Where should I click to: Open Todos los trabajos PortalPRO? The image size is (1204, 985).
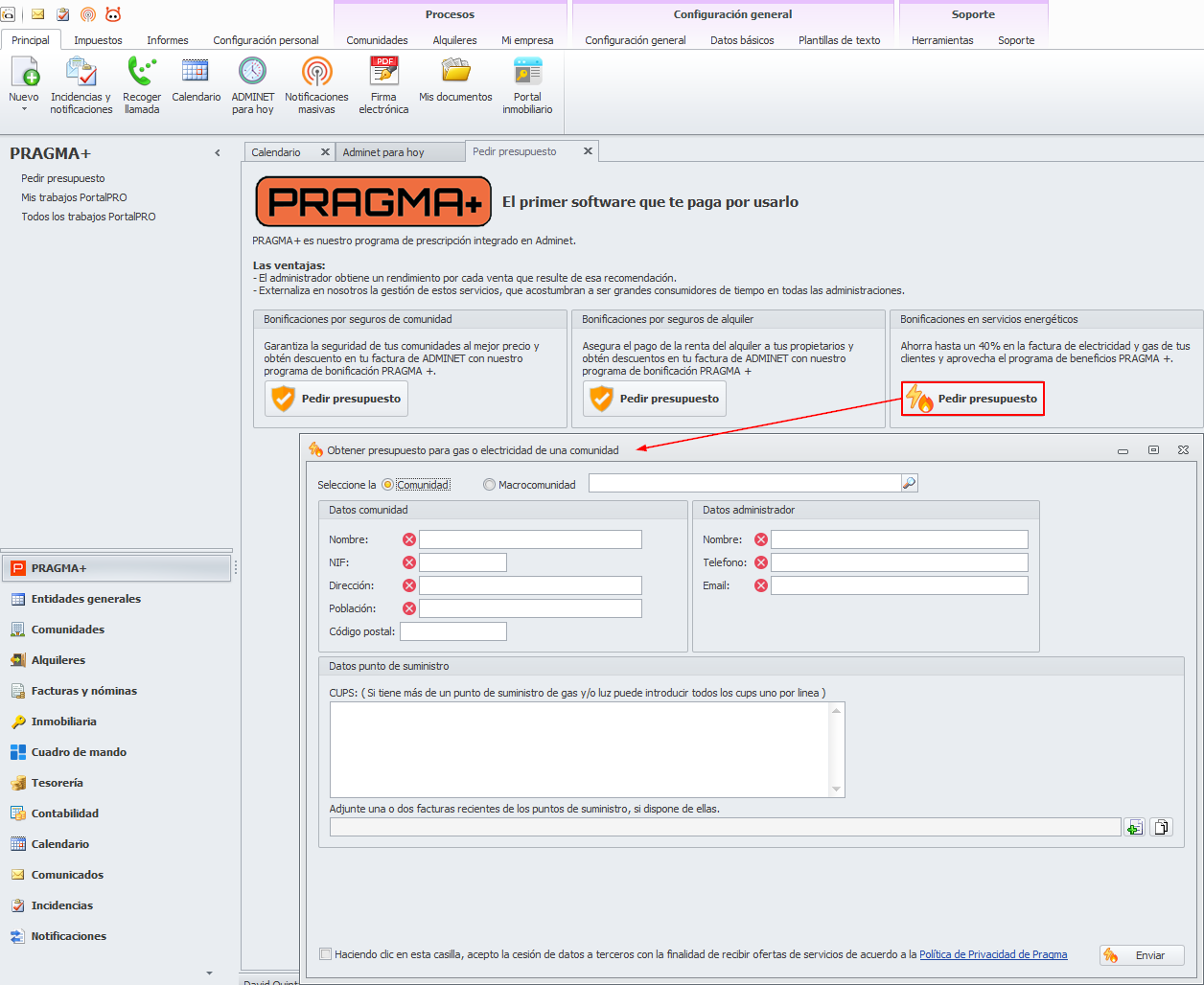88,217
